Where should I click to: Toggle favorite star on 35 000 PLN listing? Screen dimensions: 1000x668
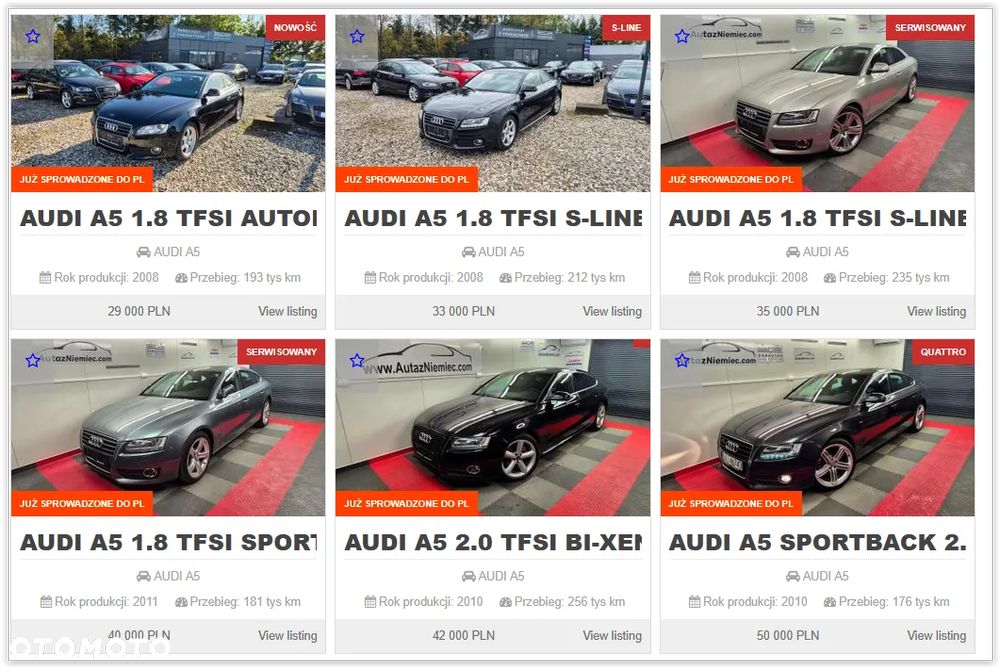[682, 36]
